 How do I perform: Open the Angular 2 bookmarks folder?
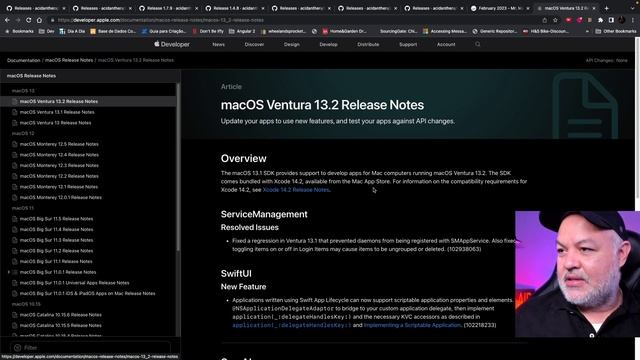pyautogui.click(x=242, y=31)
